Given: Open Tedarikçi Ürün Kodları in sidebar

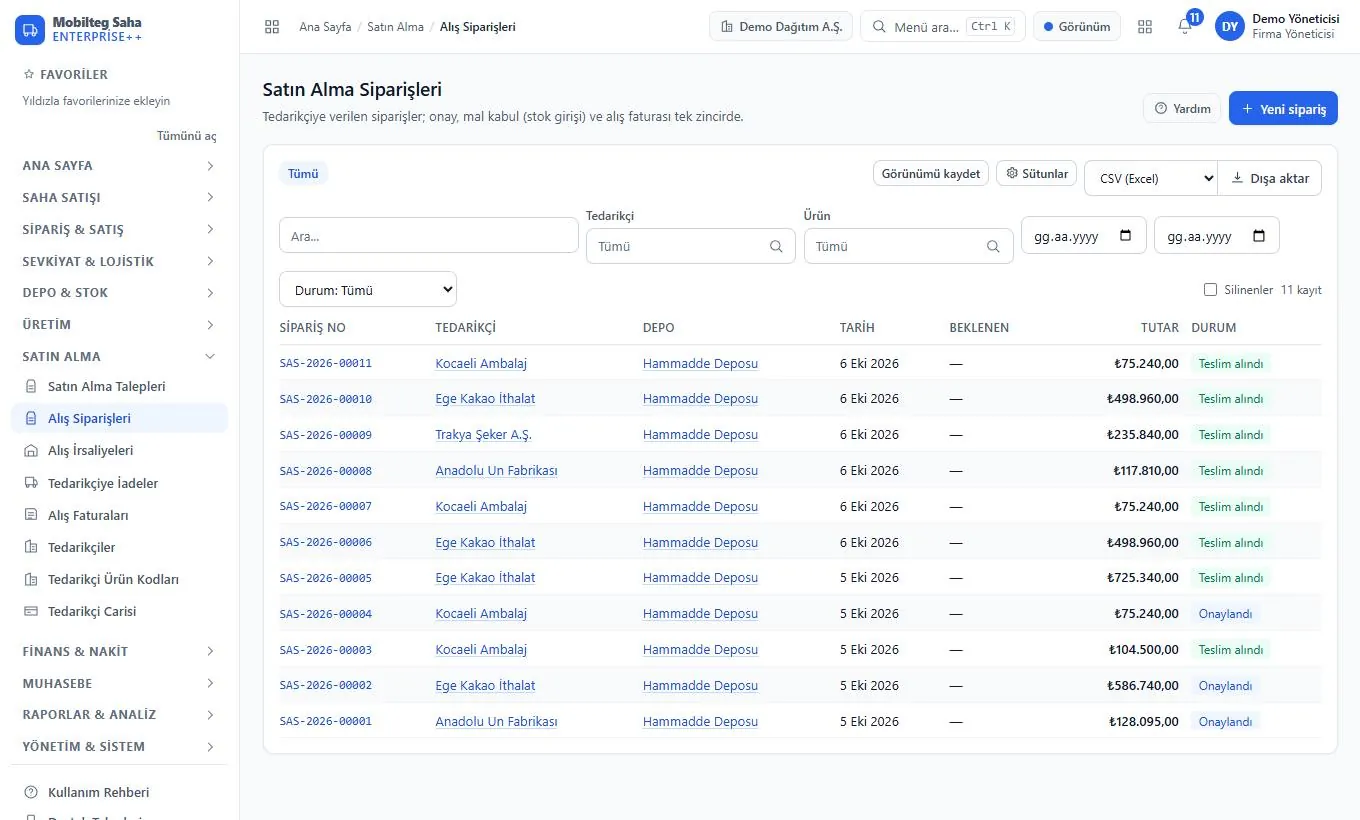Looking at the screenshot, I should [119, 579].
